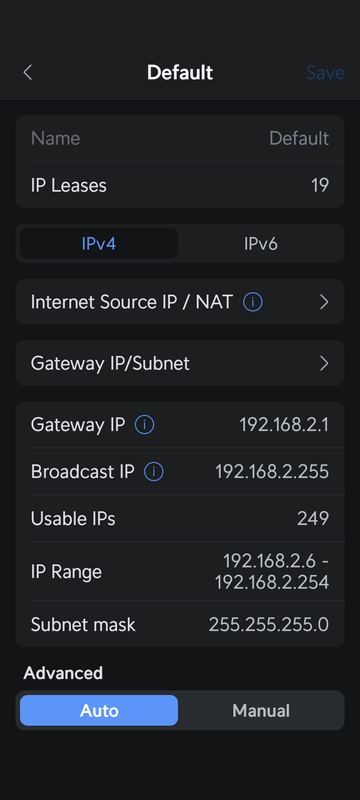Tap the info icon beside Broadcast IP
The width and height of the screenshot is (360, 800).
coord(153,472)
